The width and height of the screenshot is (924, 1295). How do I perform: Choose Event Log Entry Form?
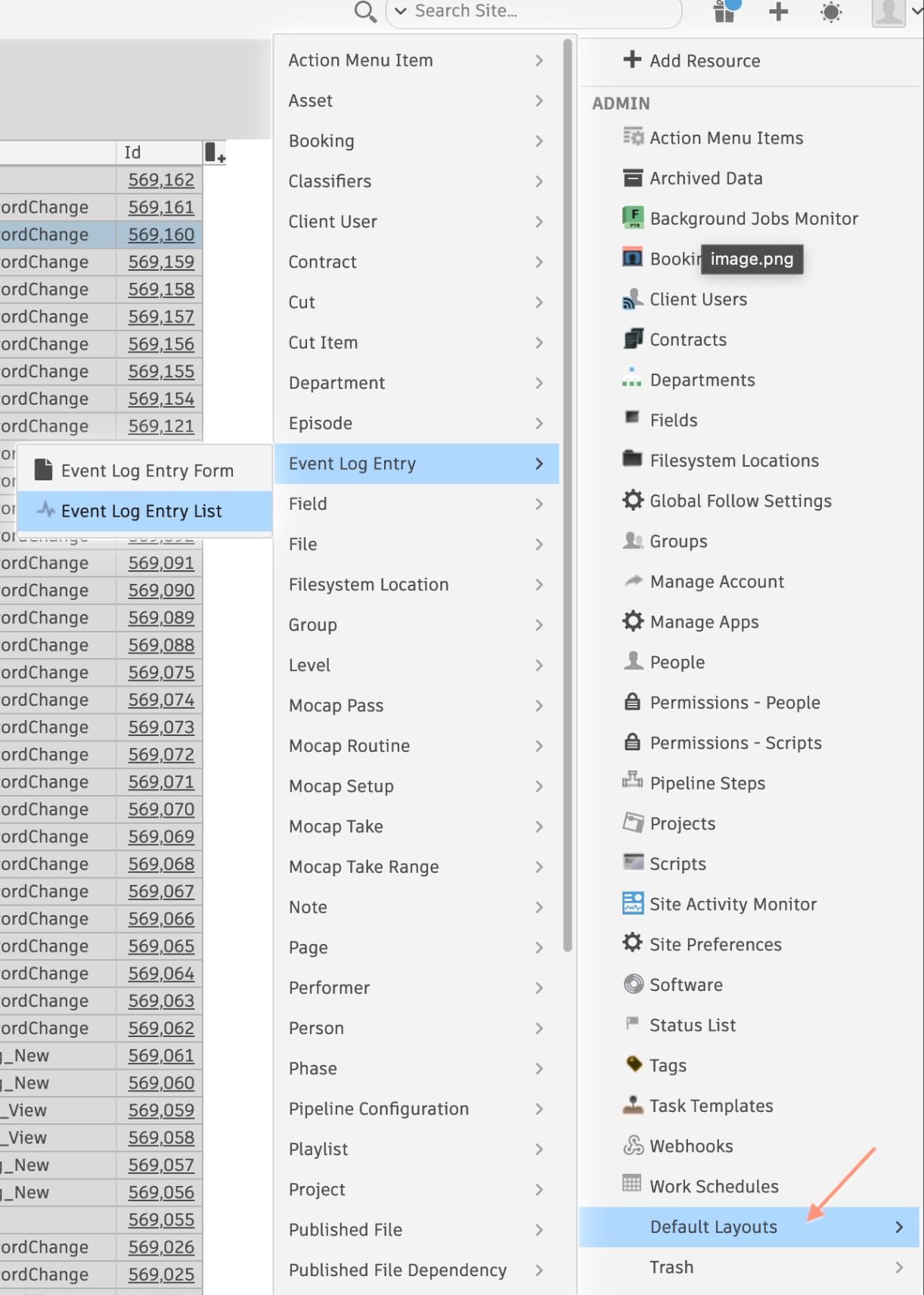click(x=144, y=470)
